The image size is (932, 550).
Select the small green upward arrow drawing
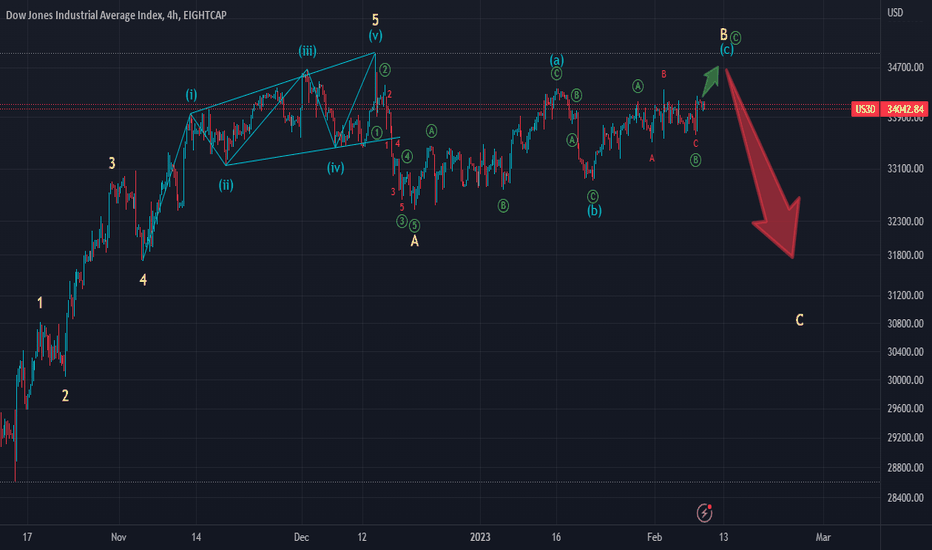click(711, 81)
